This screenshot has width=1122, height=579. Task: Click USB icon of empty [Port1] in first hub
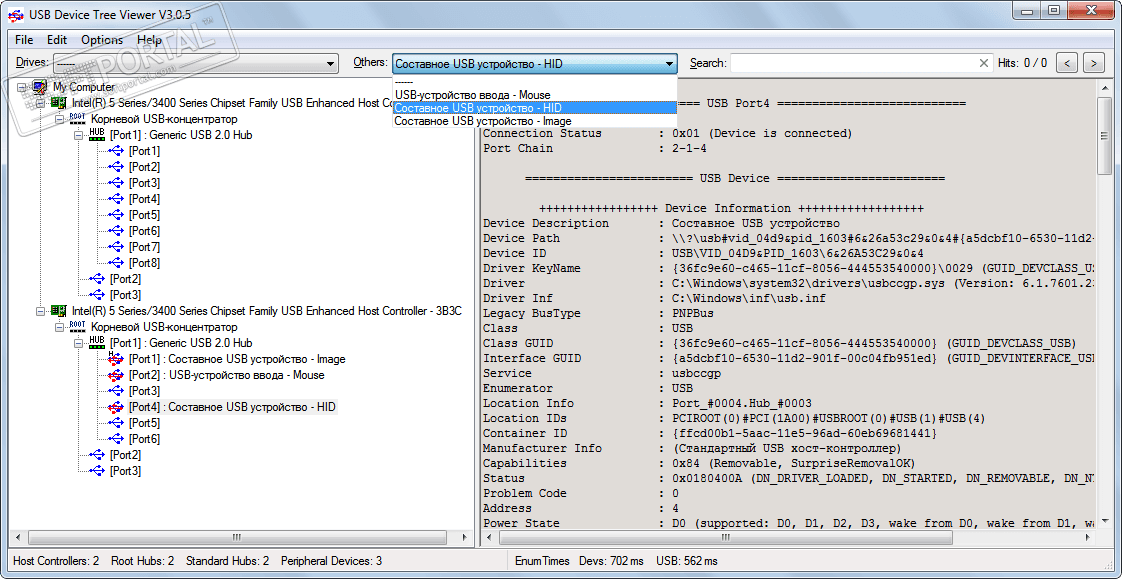(115, 151)
